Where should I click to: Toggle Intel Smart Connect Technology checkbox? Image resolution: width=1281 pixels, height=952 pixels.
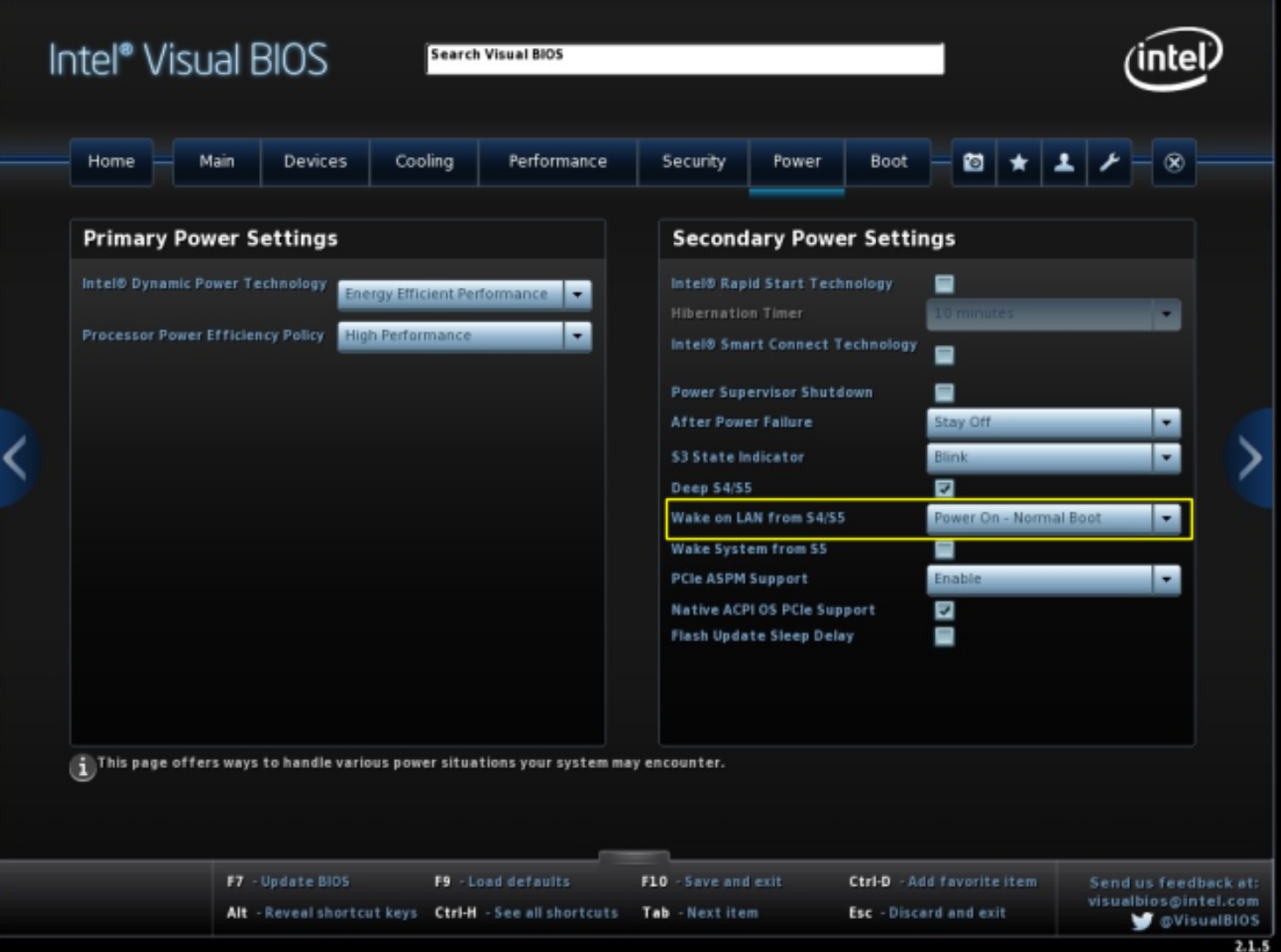944,355
